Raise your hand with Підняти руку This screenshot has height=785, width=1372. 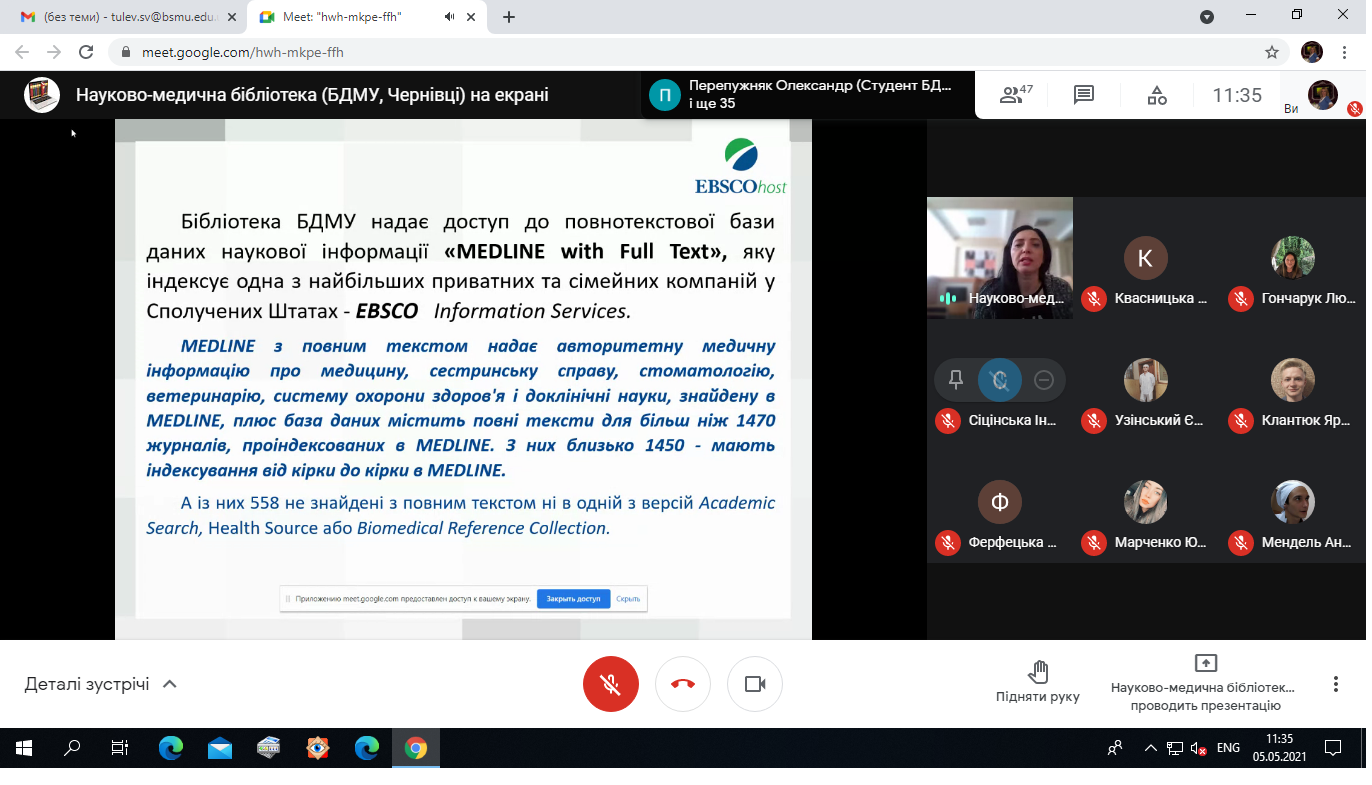[x=1038, y=682]
